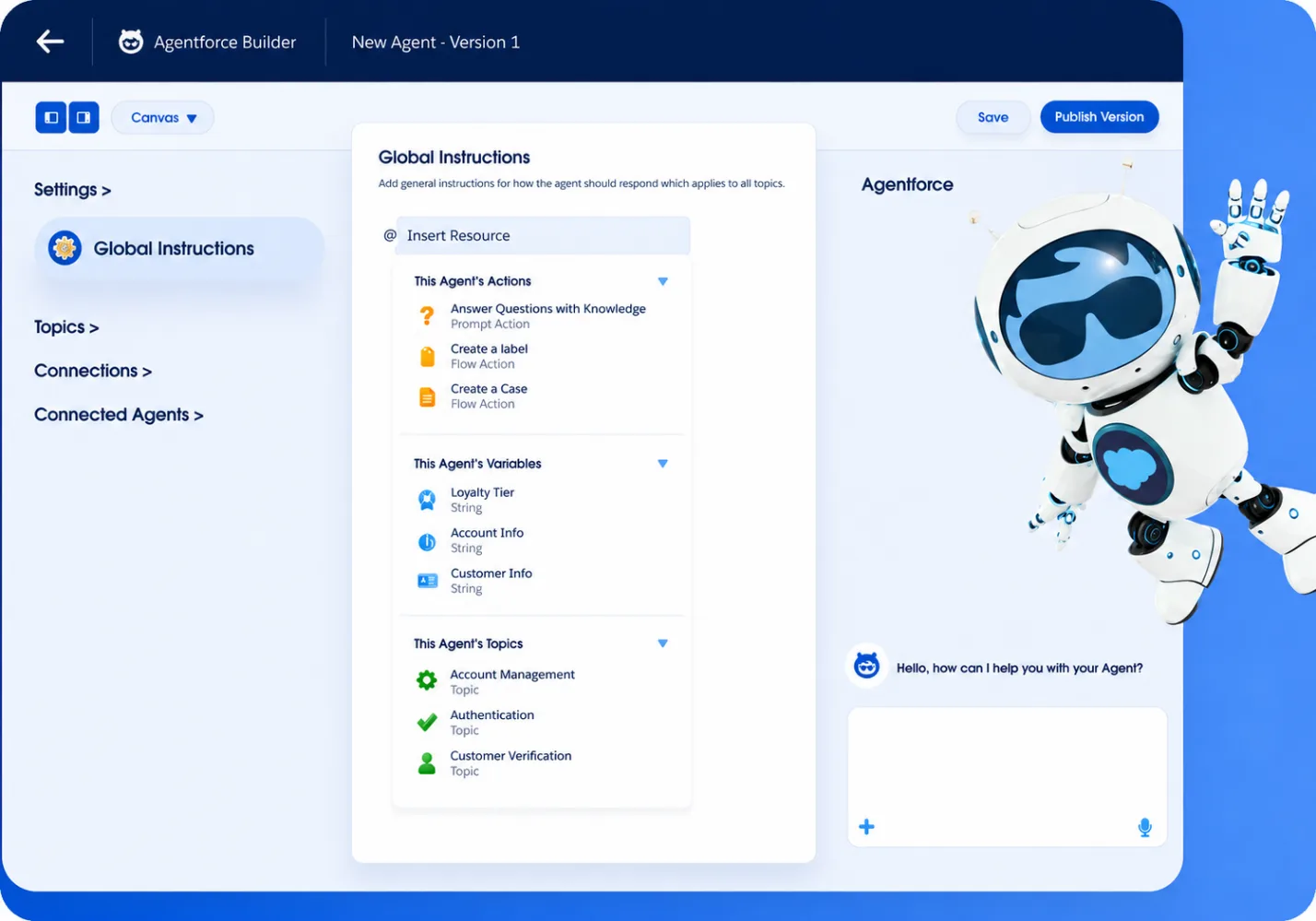Click the microphone icon in chat box
This screenshot has height=921, width=1316.
coord(1145,828)
